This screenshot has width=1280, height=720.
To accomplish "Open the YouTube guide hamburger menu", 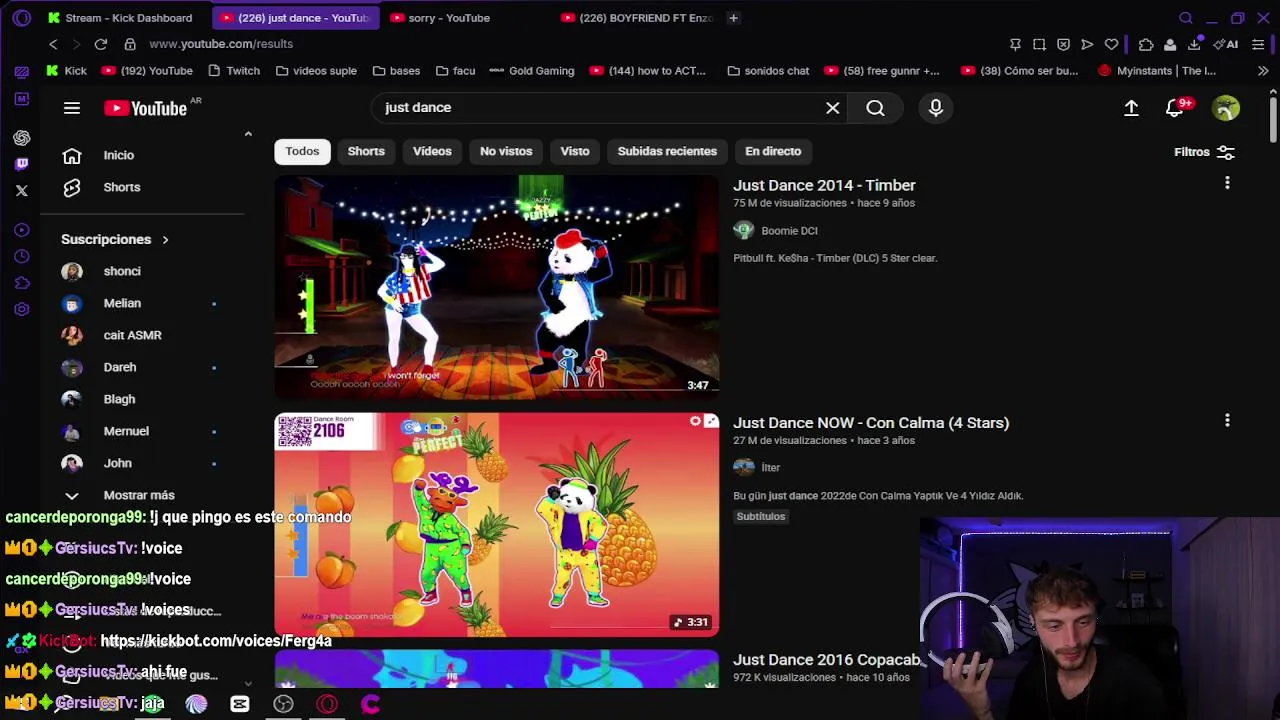I will (x=72, y=108).
